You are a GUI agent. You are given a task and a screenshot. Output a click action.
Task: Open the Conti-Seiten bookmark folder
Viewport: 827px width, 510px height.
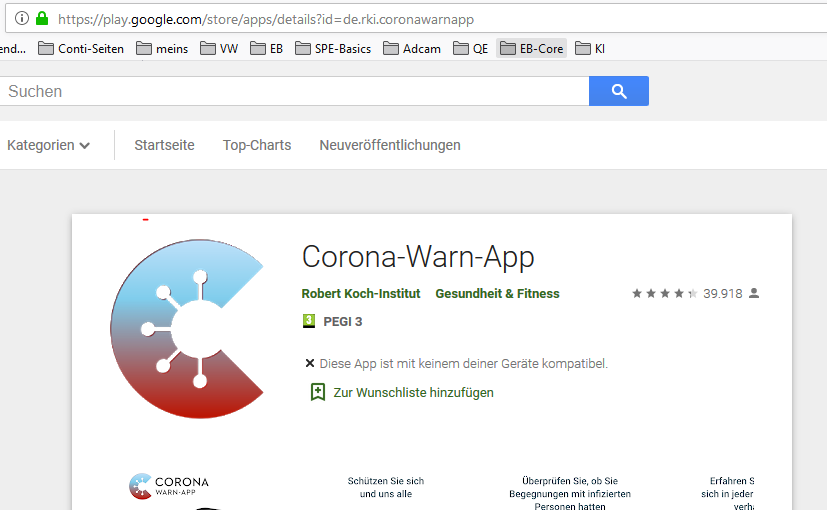tap(81, 49)
